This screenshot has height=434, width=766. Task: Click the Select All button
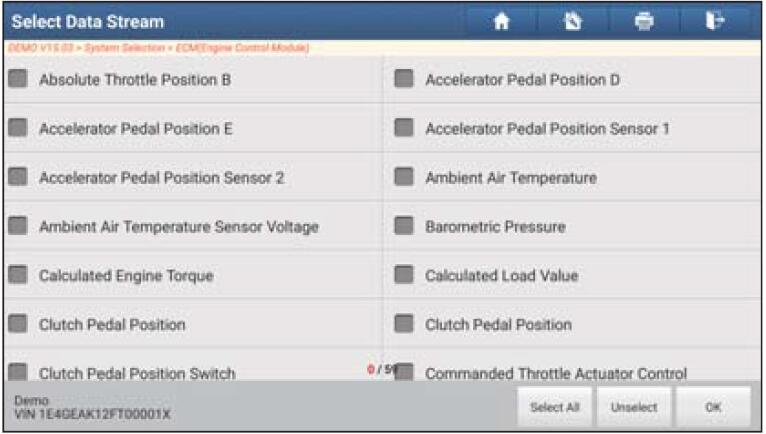(555, 407)
